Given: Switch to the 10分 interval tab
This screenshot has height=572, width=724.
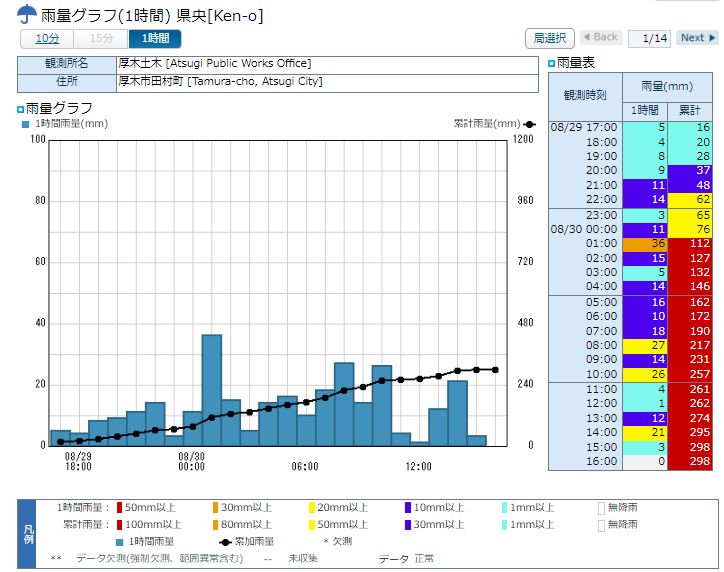Looking at the screenshot, I should click(47, 38).
